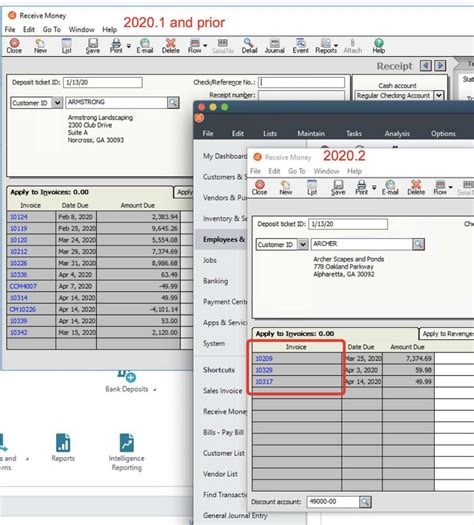Look up the discount account 49000-00
This screenshot has width=474, height=525.
click(365, 502)
